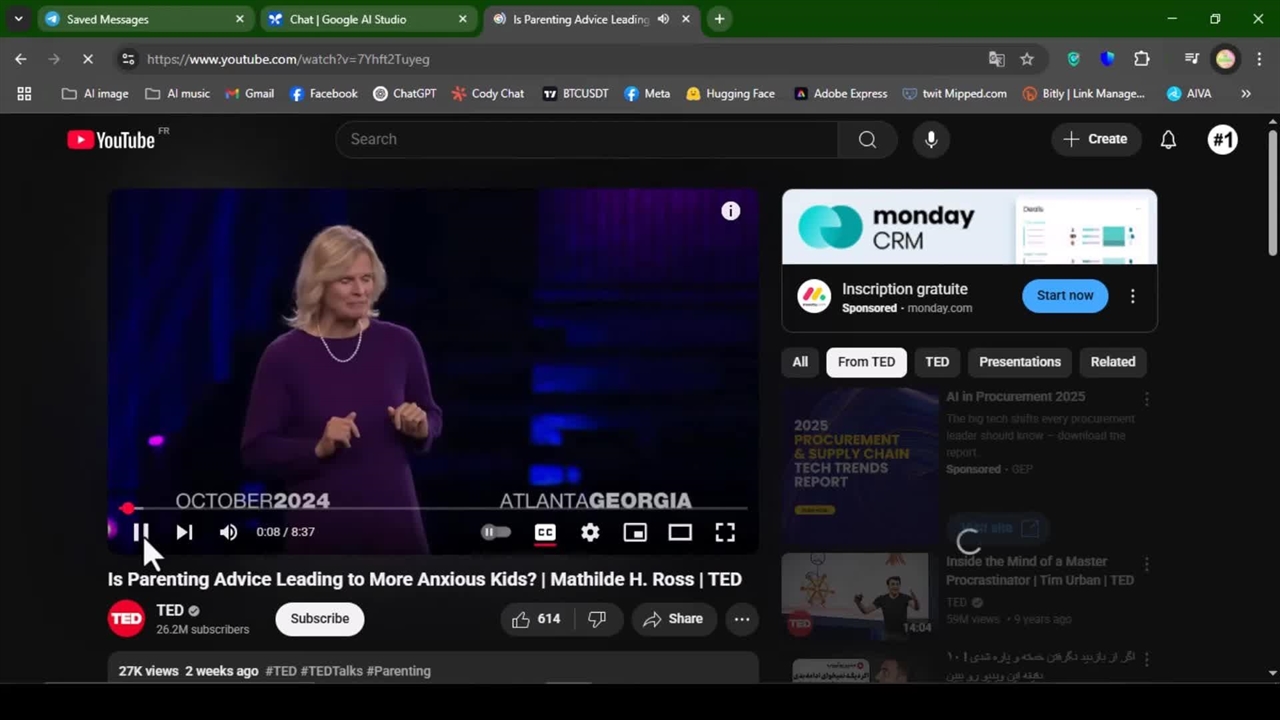Open the player settings gear
Screen dimensions: 1280x720
pyautogui.click(x=590, y=532)
